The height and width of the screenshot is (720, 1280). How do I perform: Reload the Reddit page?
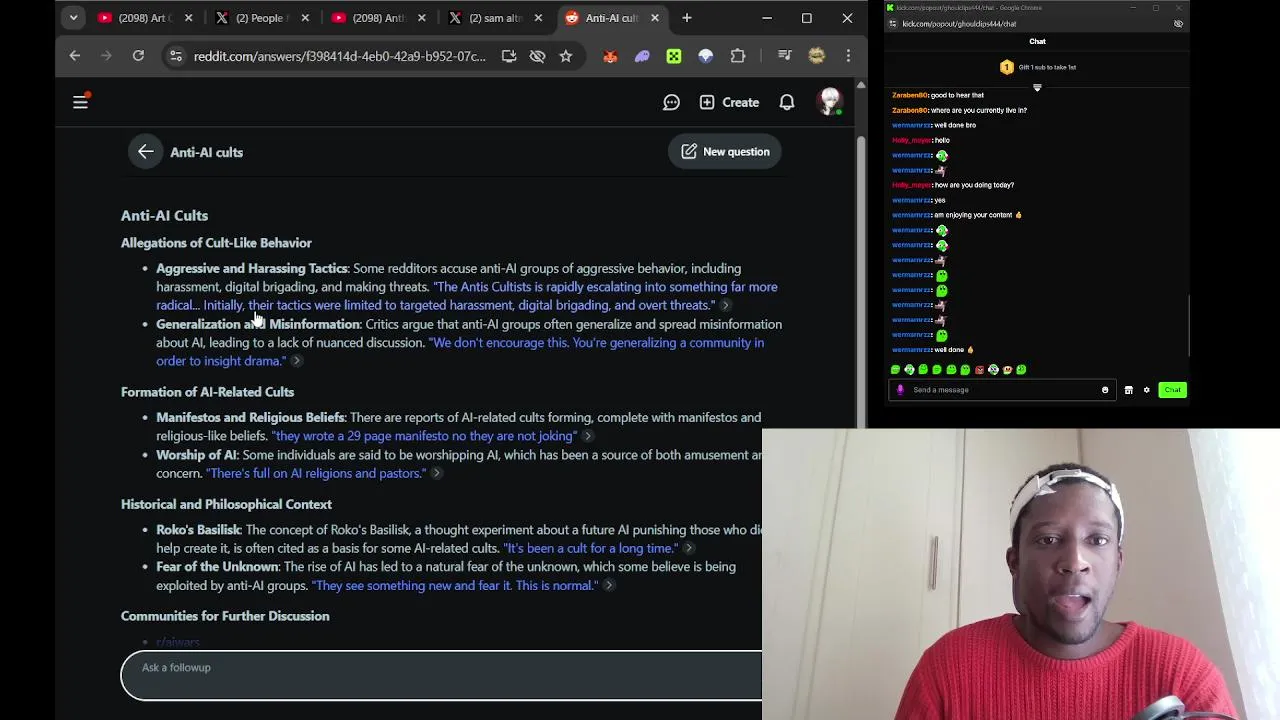(x=138, y=56)
